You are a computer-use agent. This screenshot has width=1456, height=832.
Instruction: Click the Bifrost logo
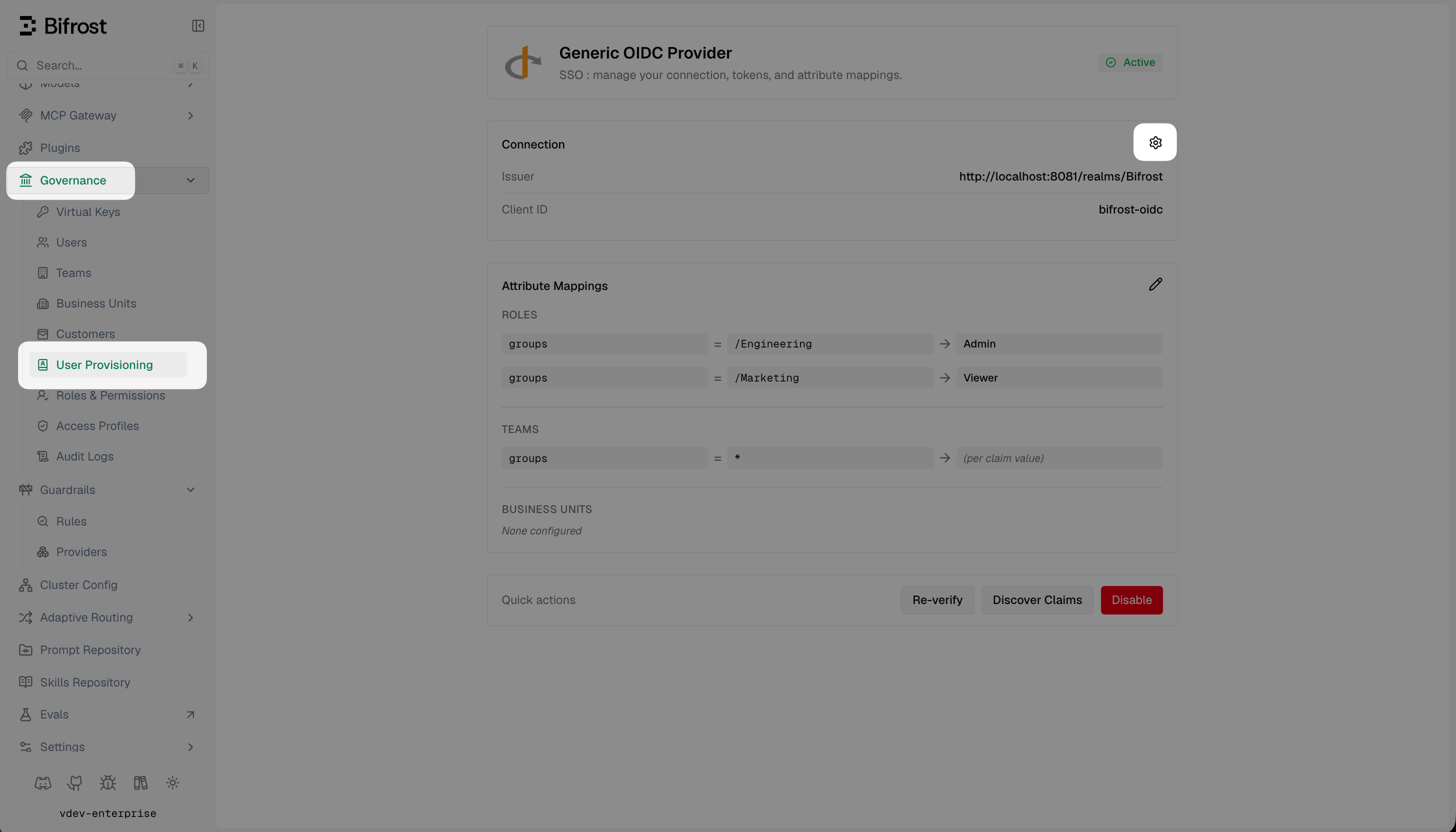[x=63, y=25]
